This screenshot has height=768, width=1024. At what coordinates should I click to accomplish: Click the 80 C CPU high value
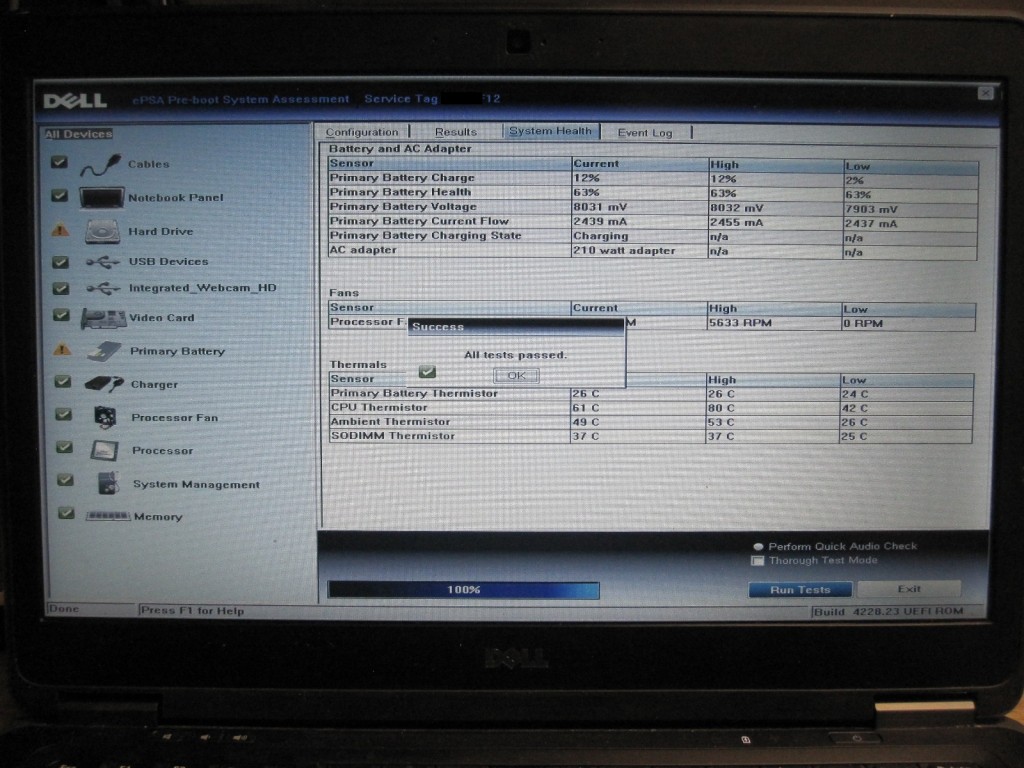point(722,408)
